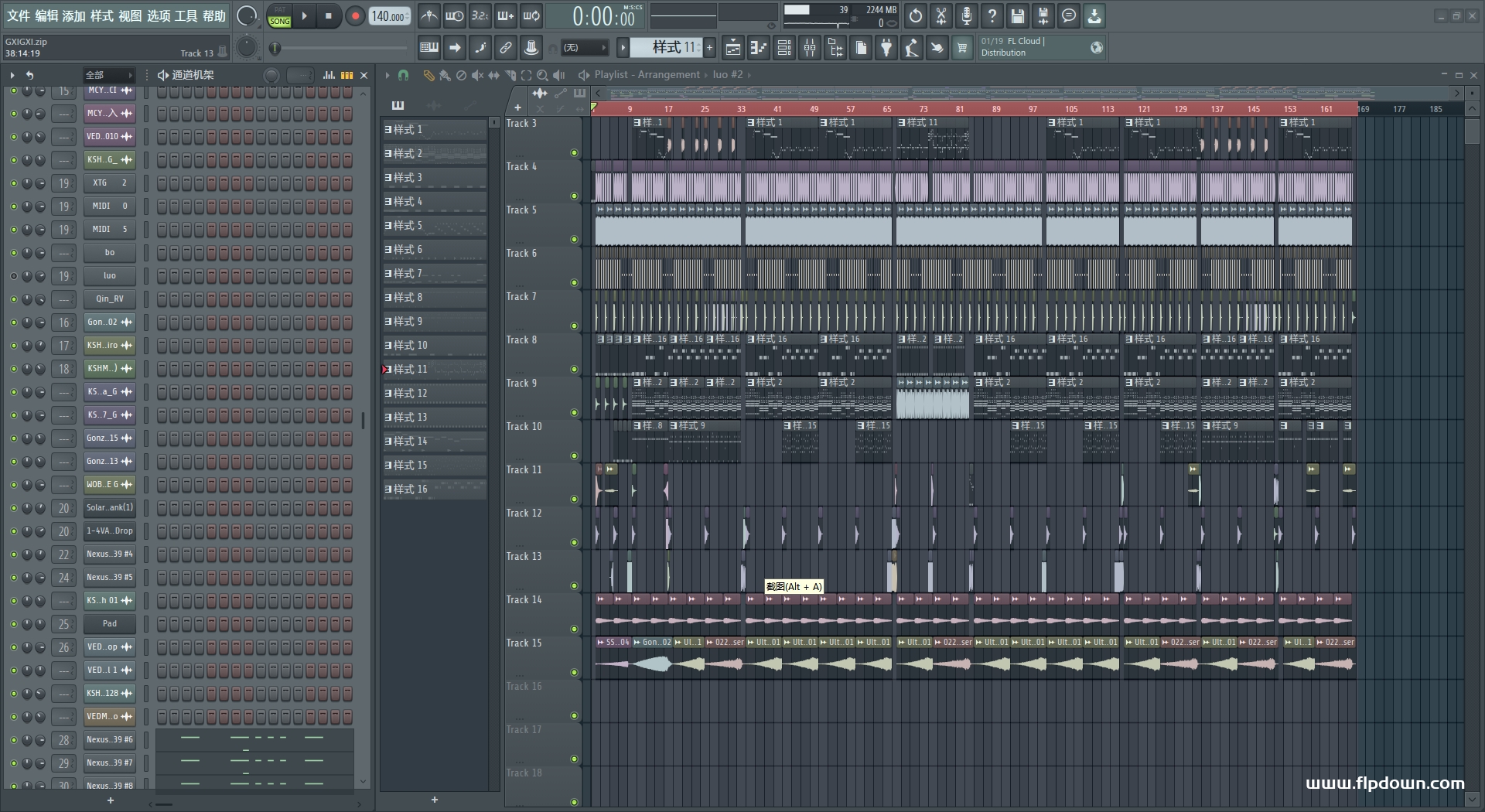1485x812 pixels.
Task: Select the pencil draw tool in Playlist
Action: coord(428,75)
